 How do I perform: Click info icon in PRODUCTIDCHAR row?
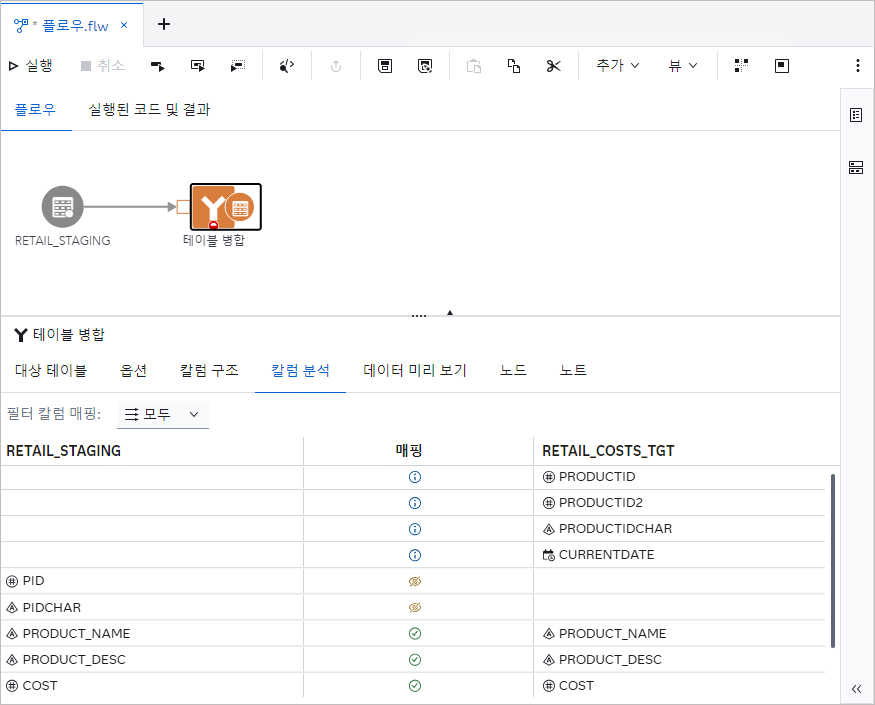point(415,529)
